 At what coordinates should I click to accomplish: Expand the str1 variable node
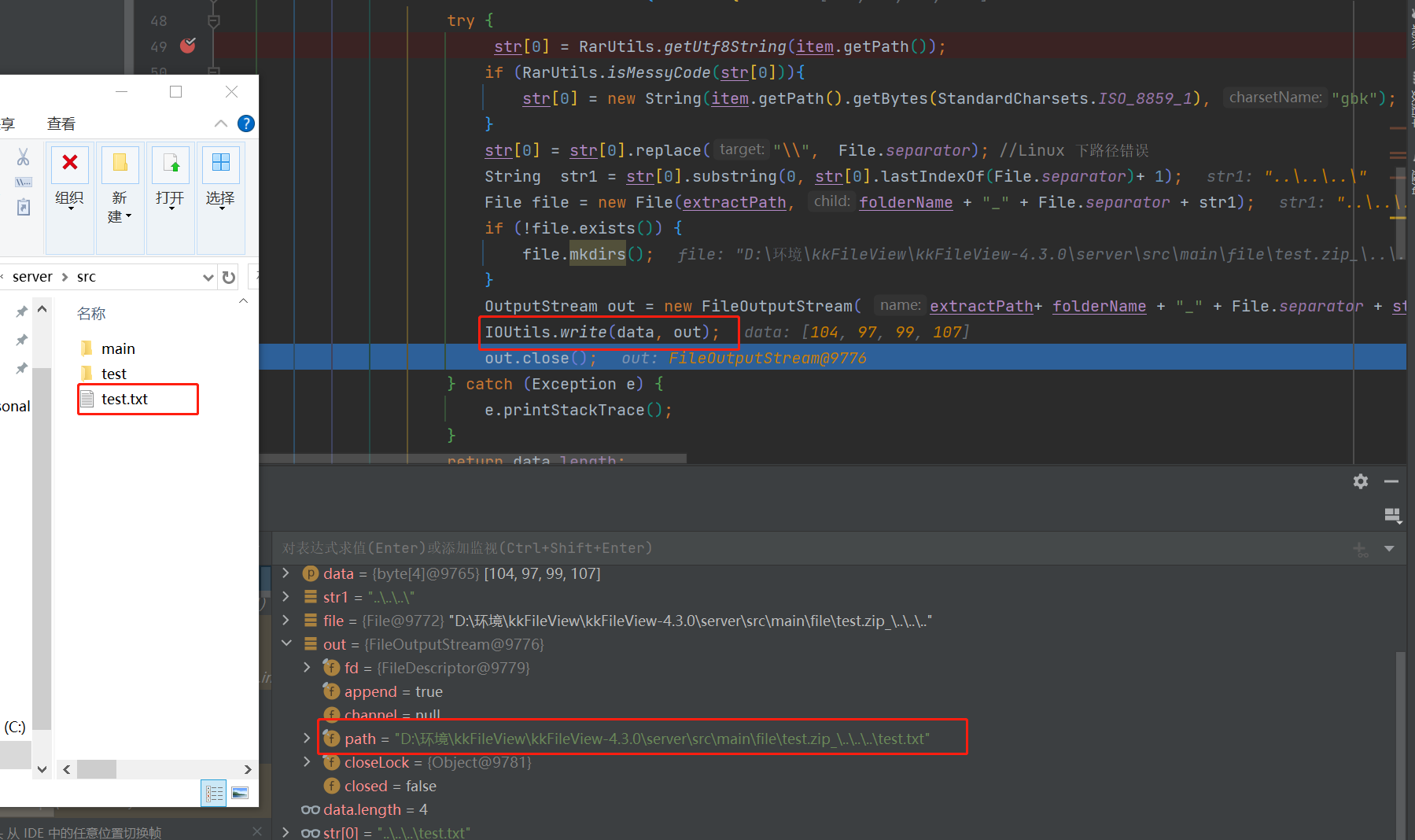[x=286, y=597]
